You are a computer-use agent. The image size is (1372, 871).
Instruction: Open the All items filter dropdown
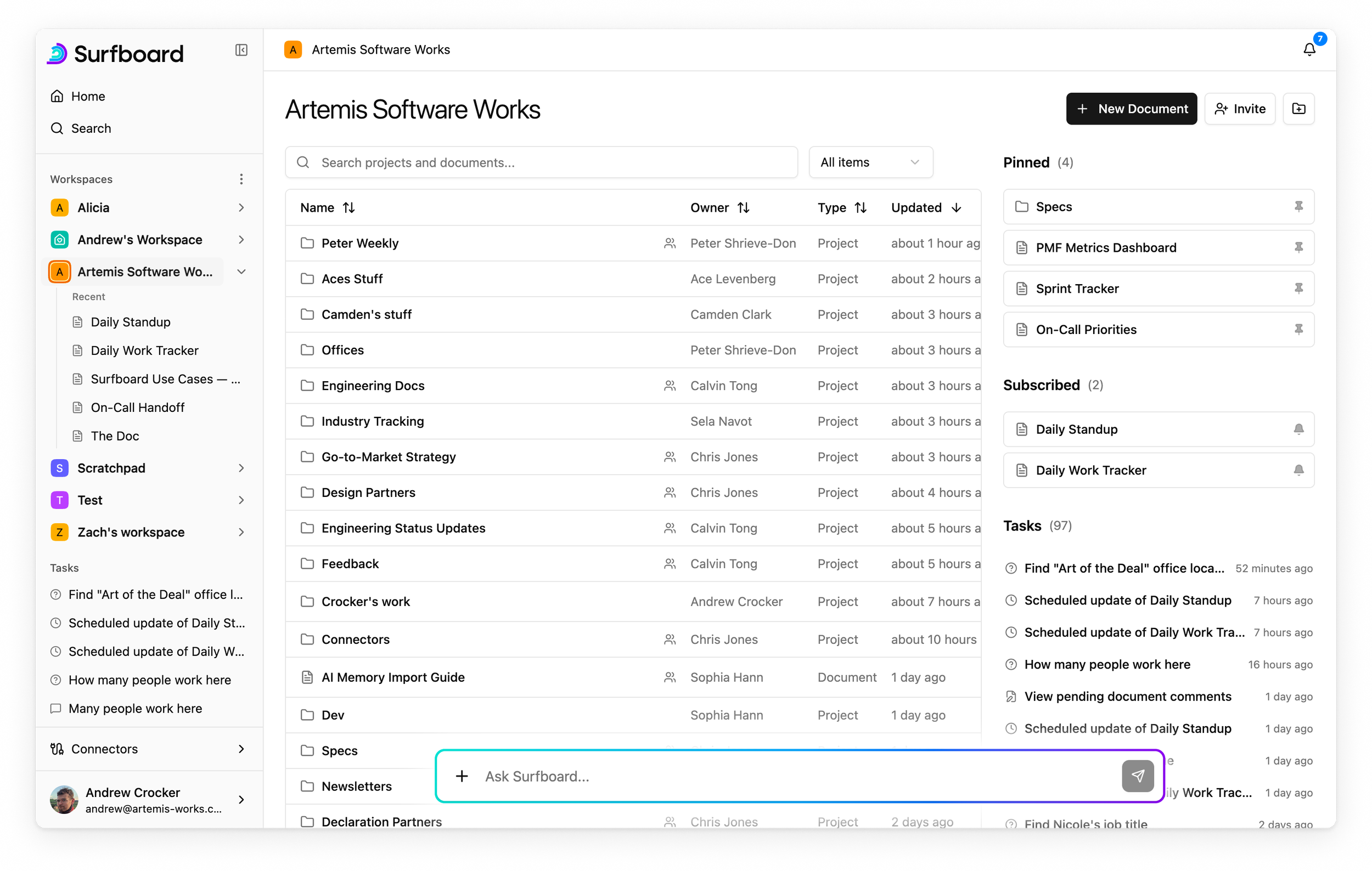pyautogui.click(x=870, y=162)
